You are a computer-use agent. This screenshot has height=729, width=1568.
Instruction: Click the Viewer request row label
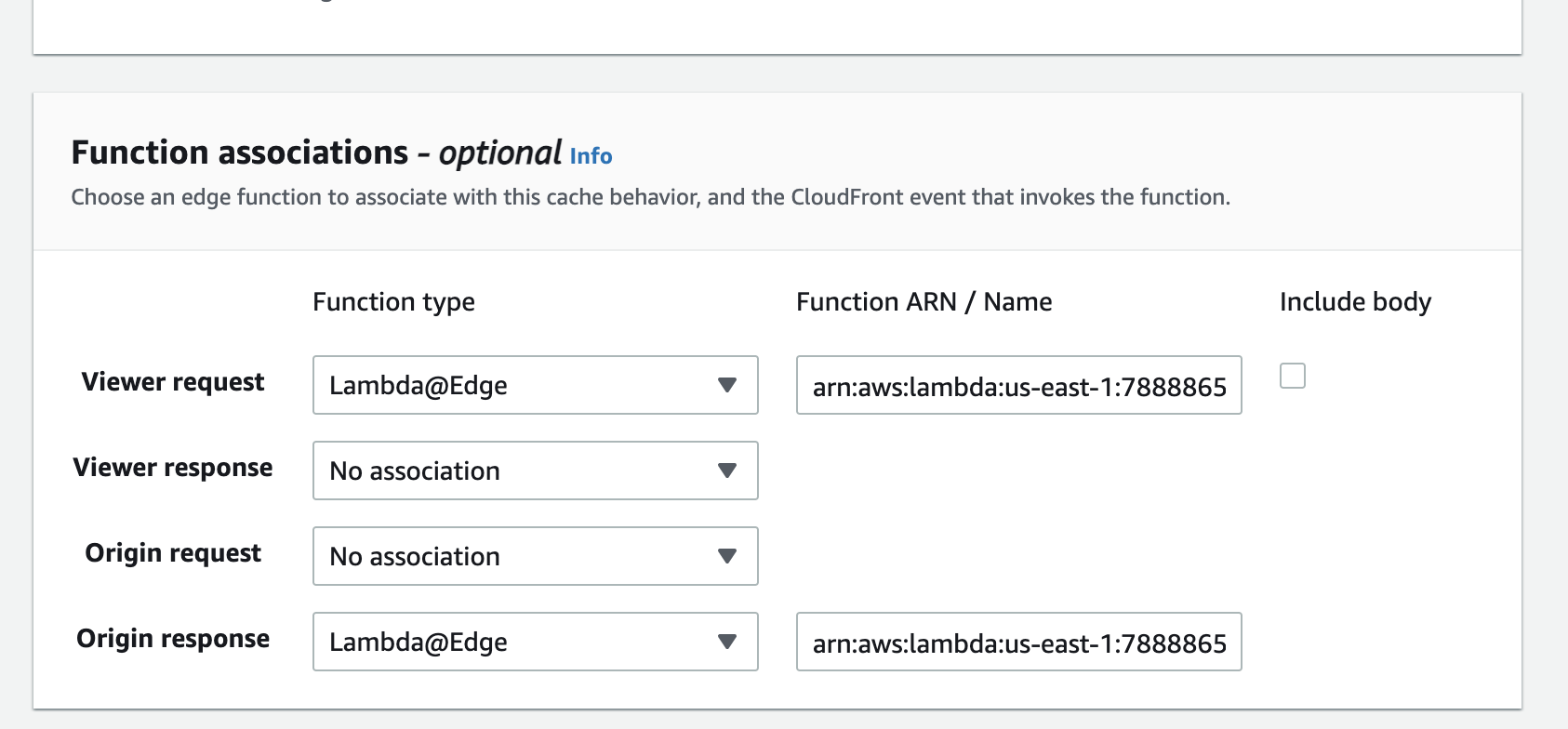tap(173, 382)
